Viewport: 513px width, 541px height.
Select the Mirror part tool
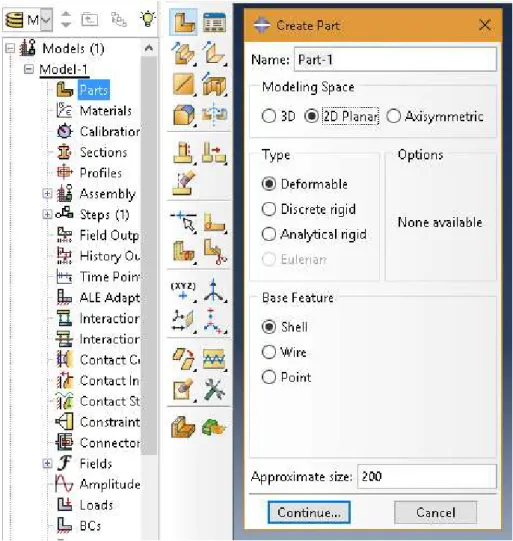(x=214, y=114)
